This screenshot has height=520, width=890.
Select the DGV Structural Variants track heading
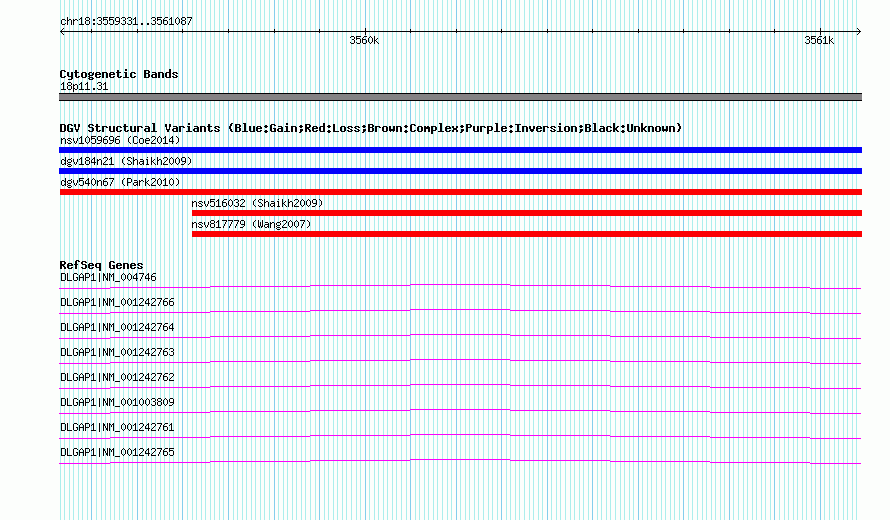[371, 128]
